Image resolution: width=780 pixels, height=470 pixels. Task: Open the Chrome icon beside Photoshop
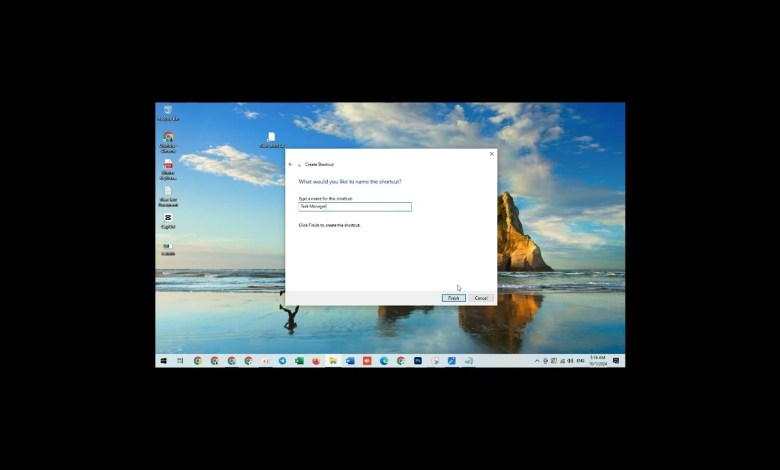point(400,361)
